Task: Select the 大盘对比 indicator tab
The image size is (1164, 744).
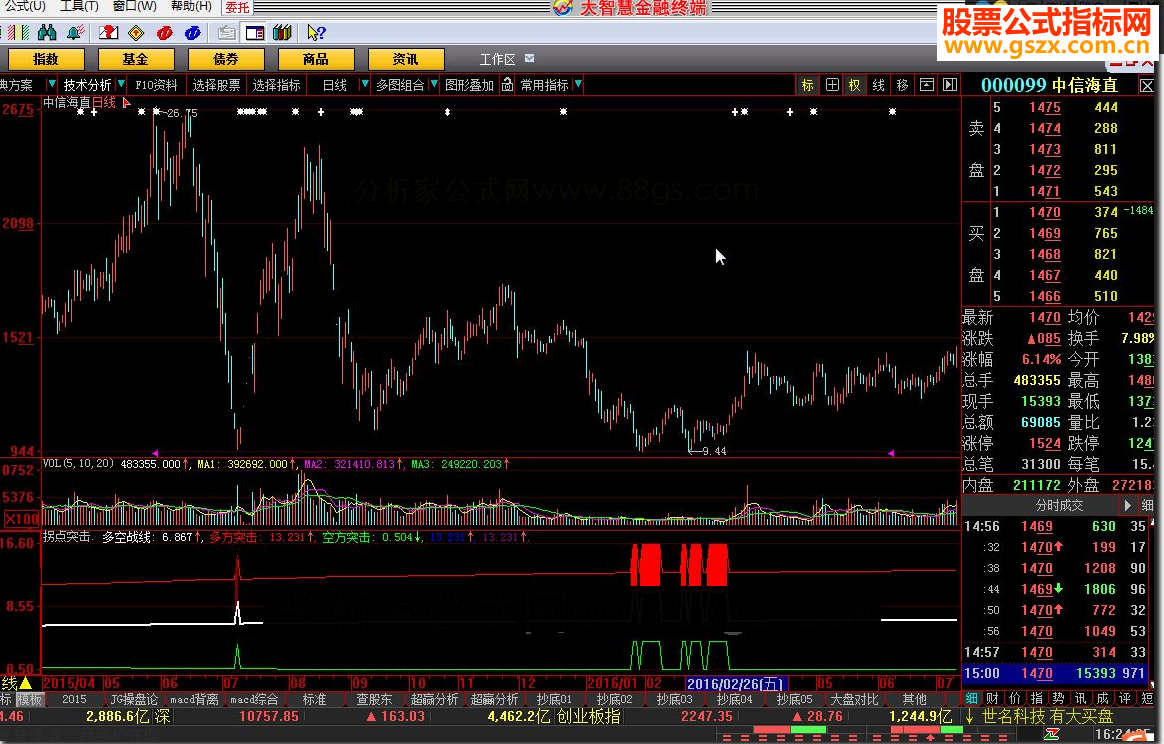Action: (x=854, y=699)
